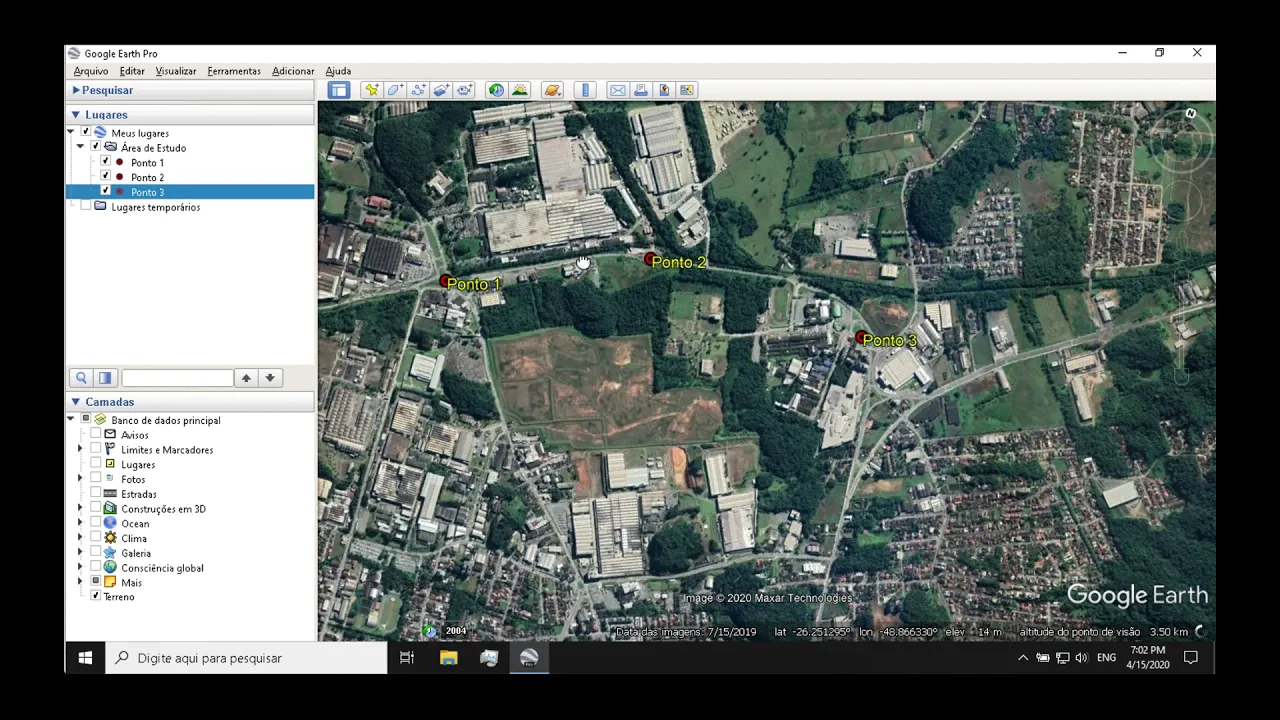Open File Explorer from the taskbar
Viewport: 1280px width, 720px height.
(448, 658)
